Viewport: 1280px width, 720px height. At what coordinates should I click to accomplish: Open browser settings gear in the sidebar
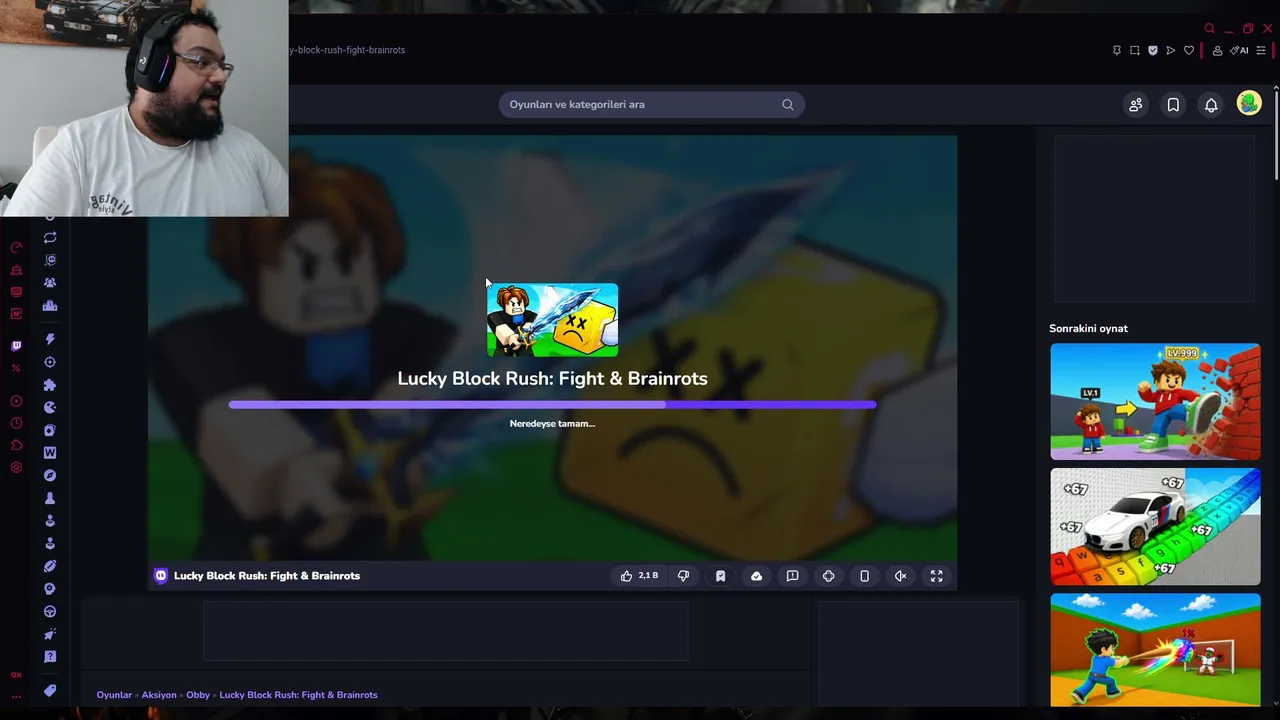16,467
